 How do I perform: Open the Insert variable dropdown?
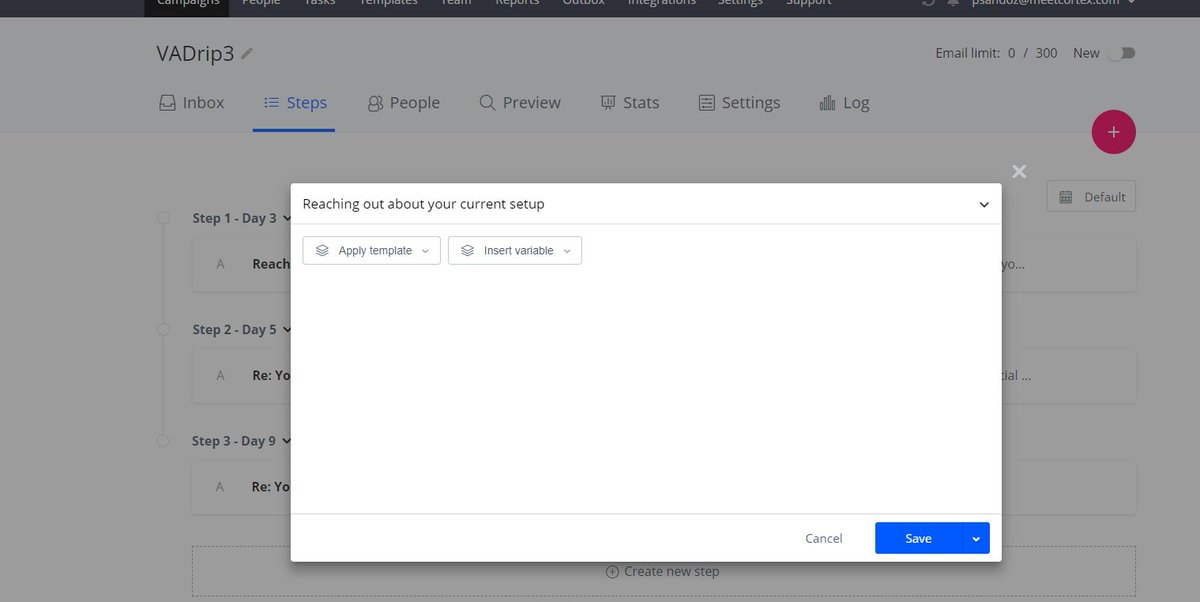pos(515,250)
